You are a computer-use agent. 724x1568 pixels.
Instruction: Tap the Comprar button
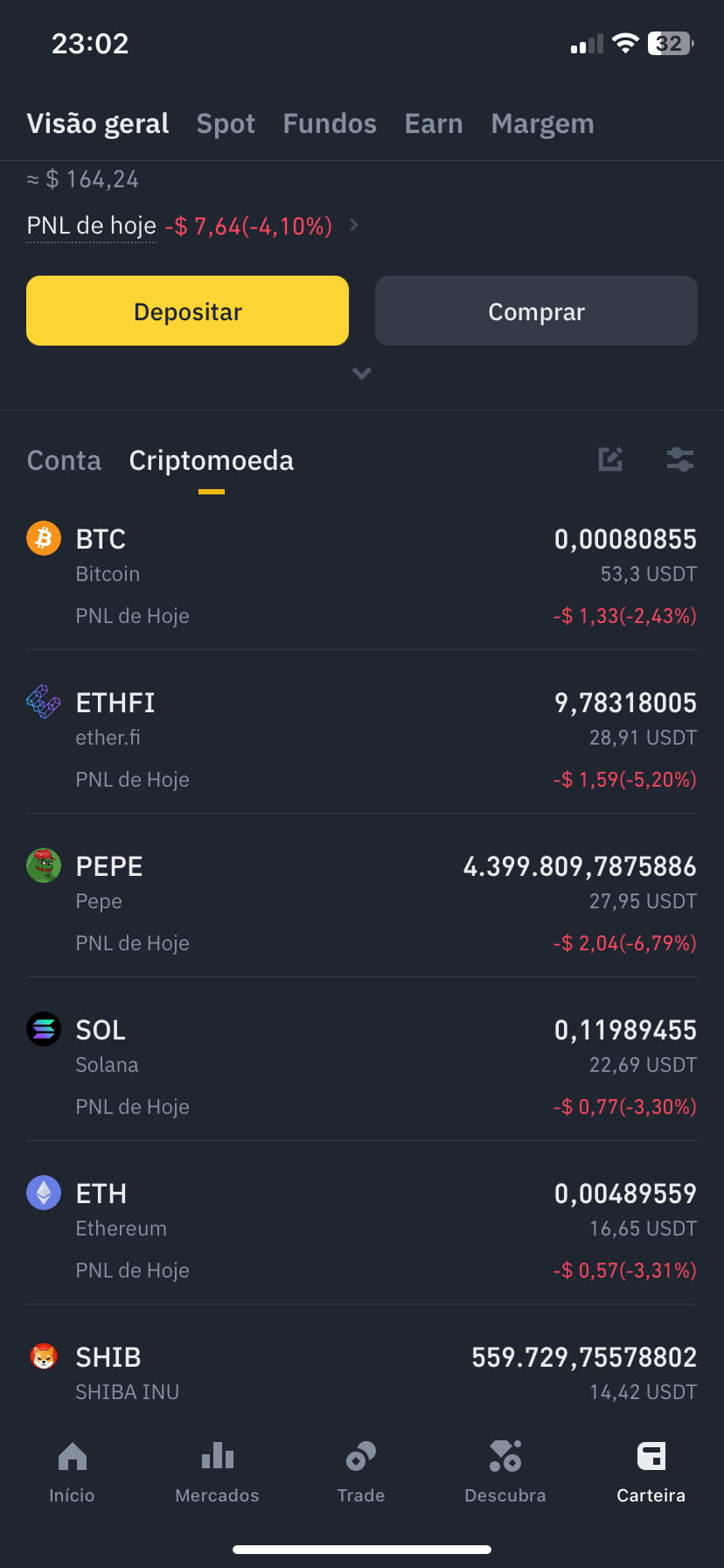click(536, 311)
